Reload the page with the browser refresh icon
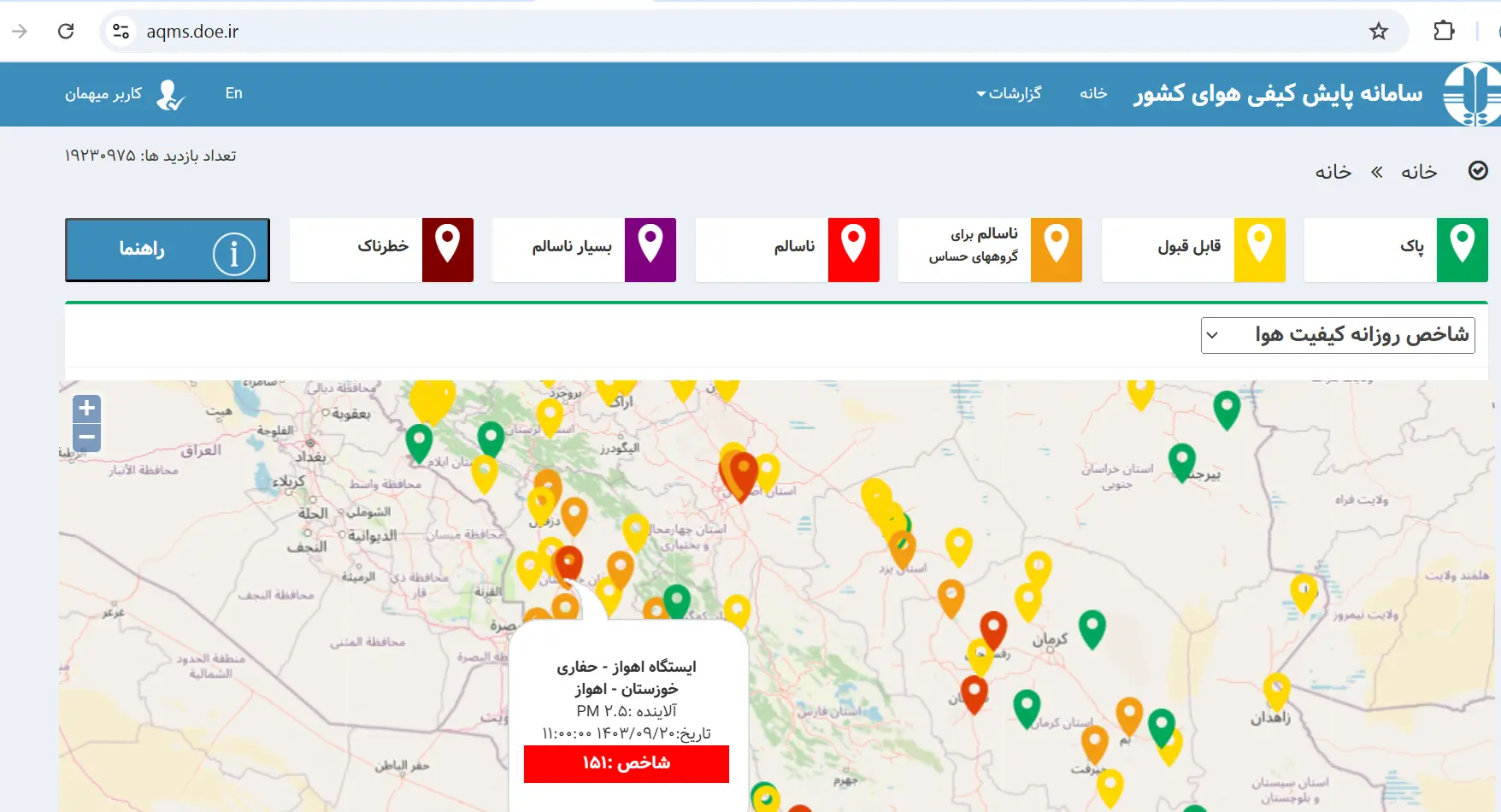This screenshot has height=812, width=1501. coord(66,32)
